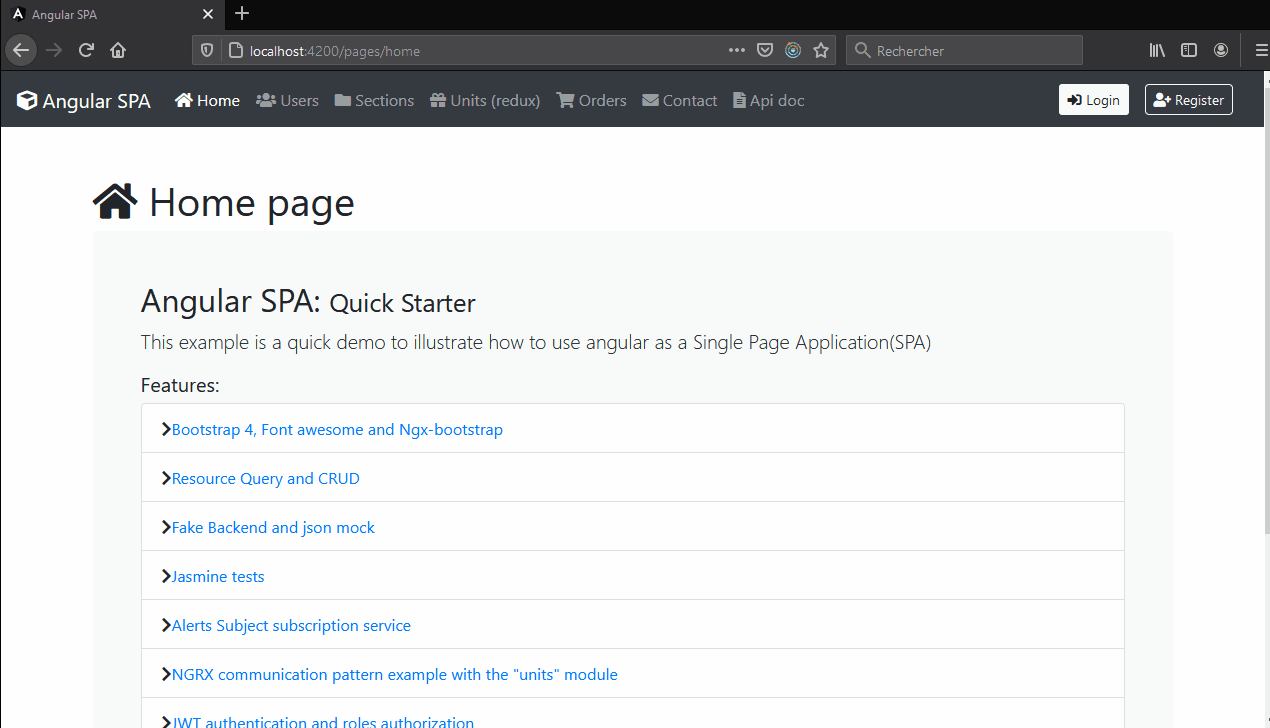Image resolution: width=1270 pixels, height=728 pixels.
Task: Open the page actions ellipsis menu
Action: (x=736, y=50)
